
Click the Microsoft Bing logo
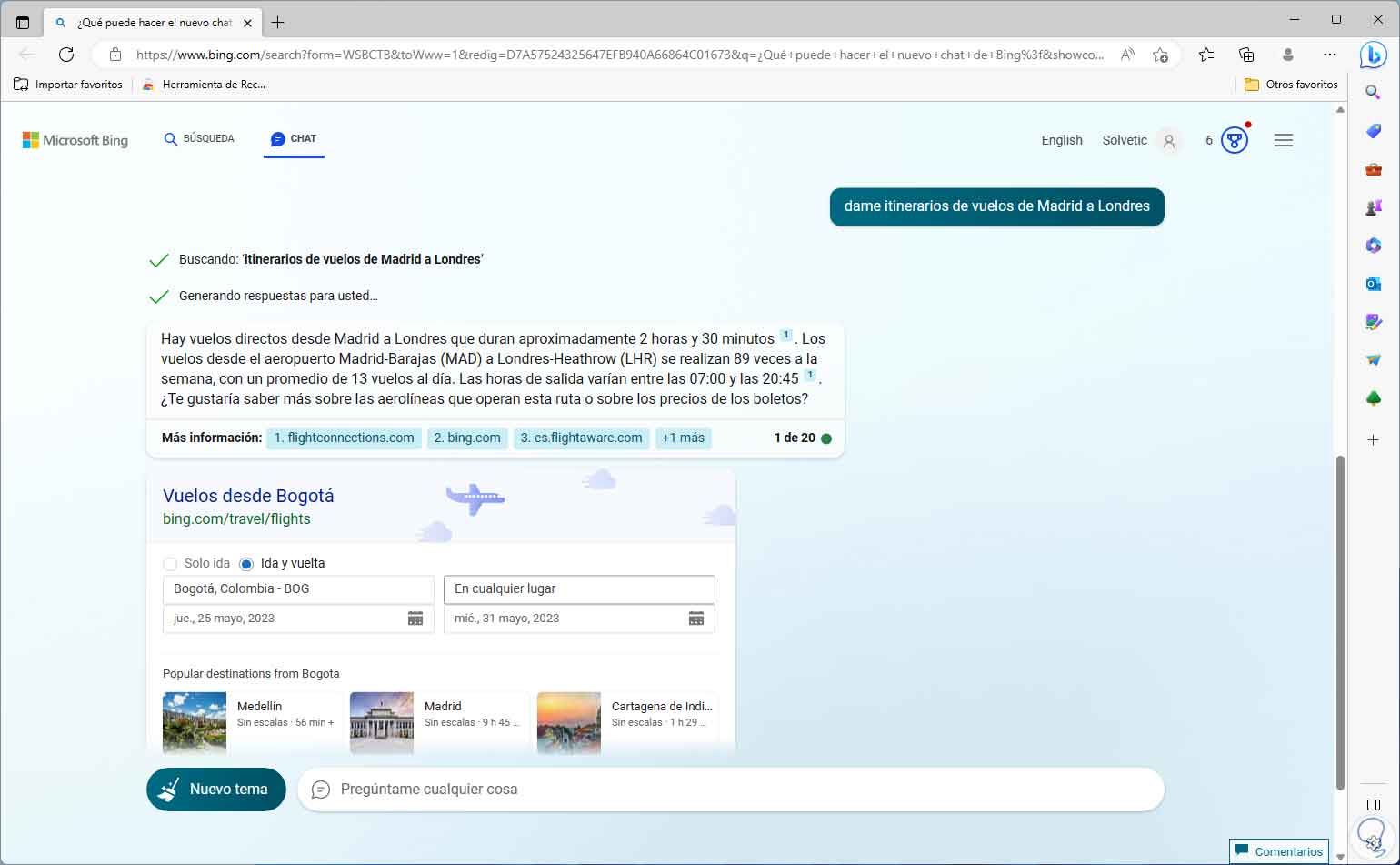75,140
